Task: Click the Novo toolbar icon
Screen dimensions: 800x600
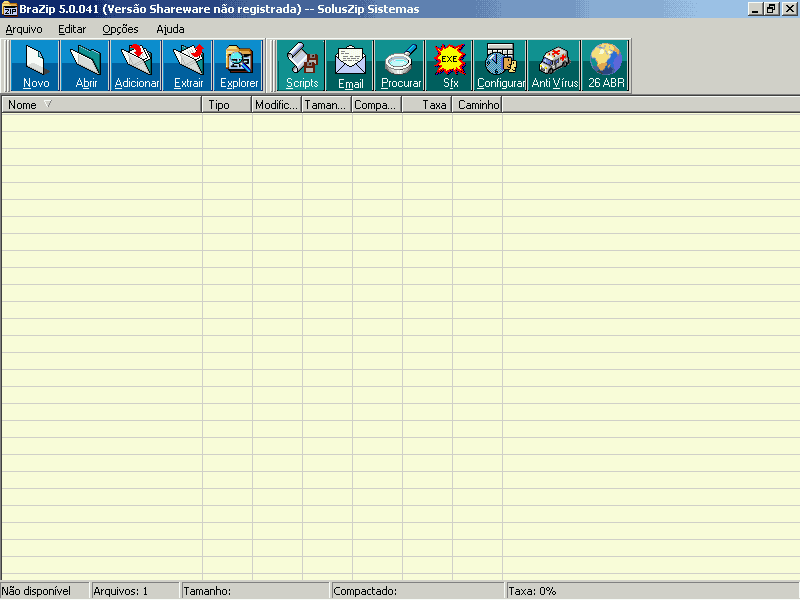Action: [36, 66]
